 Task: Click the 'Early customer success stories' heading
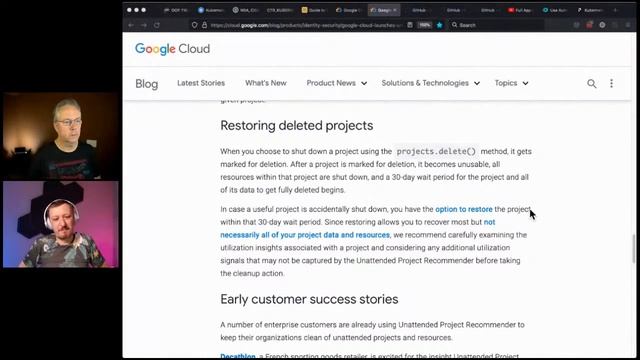tap(309, 299)
